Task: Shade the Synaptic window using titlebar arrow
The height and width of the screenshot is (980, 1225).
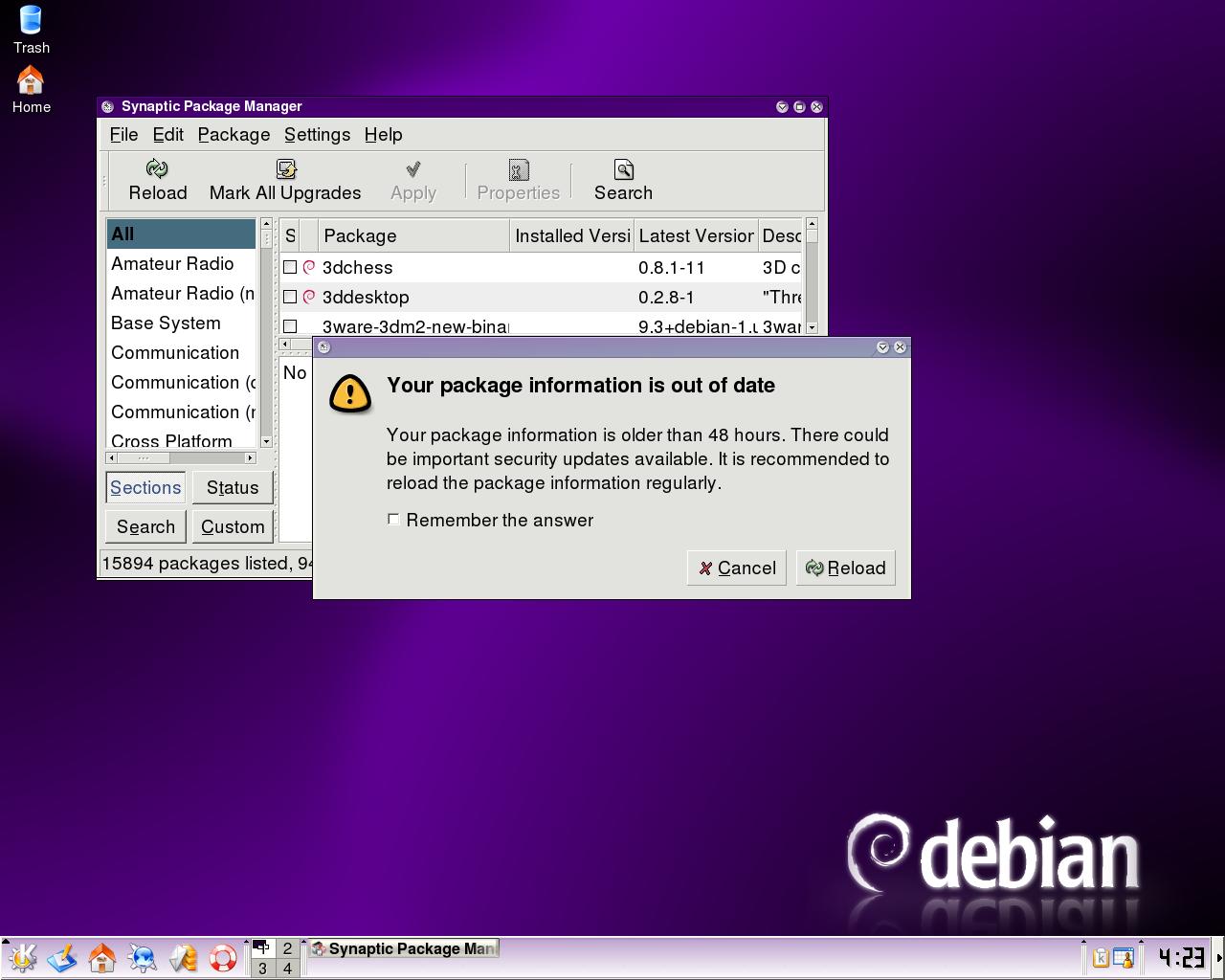Action: (782, 106)
